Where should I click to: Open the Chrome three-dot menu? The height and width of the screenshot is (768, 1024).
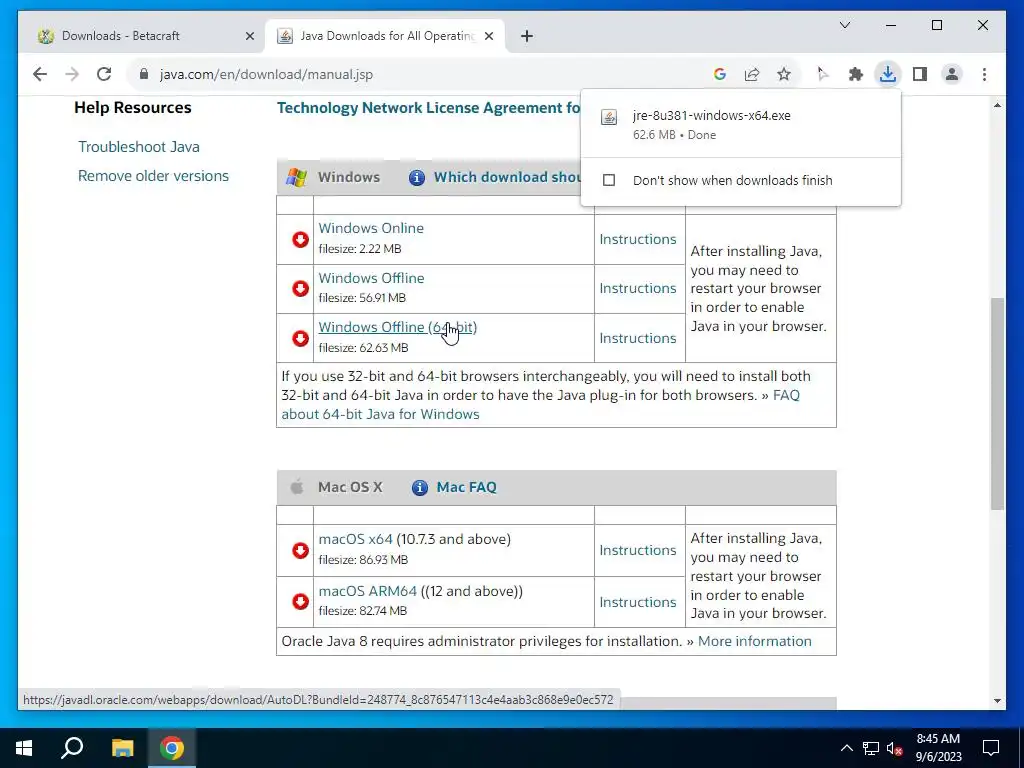(x=984, y=74)
